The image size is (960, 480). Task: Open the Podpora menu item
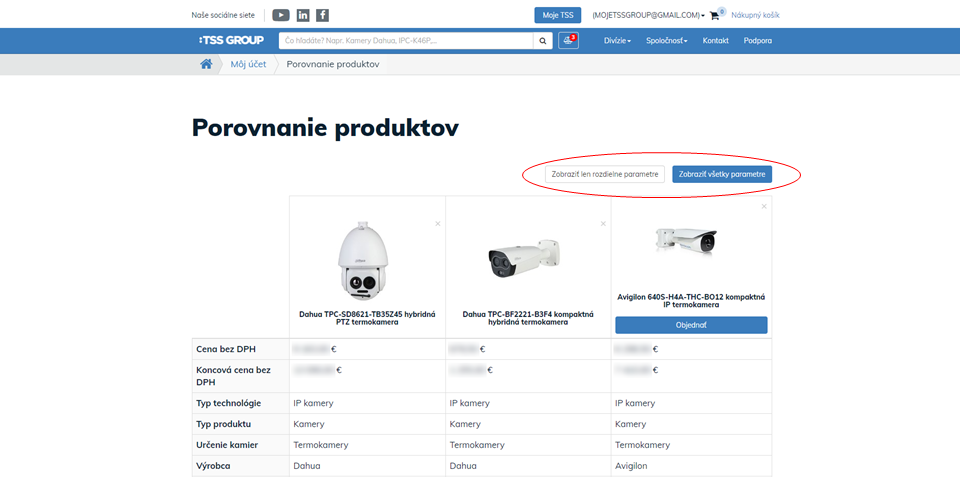tap(757, 41)
